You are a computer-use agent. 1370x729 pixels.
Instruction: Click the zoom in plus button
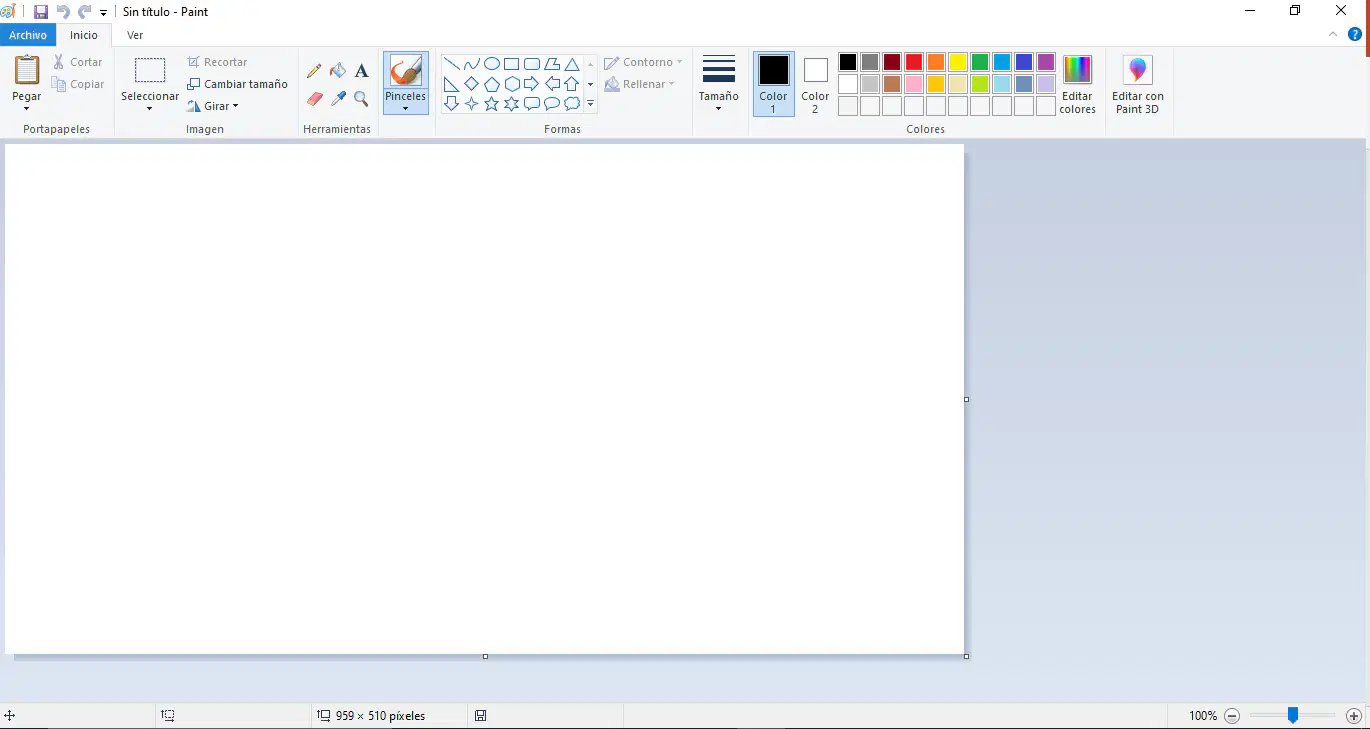coord(1354,716)
